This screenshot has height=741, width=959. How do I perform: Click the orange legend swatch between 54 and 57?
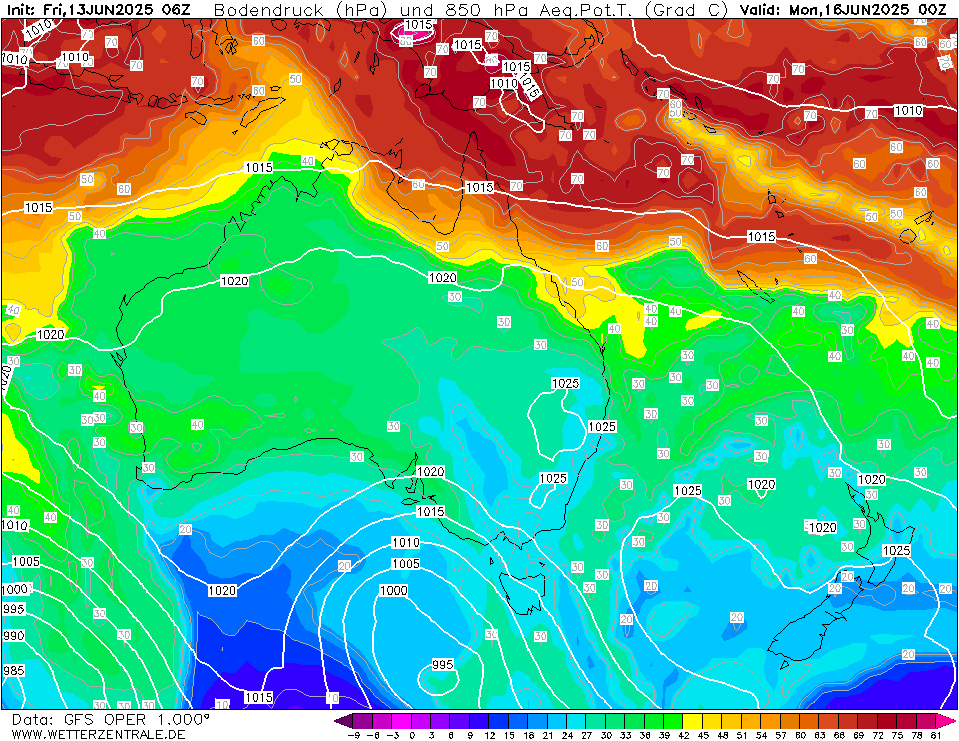pos(771,721)
